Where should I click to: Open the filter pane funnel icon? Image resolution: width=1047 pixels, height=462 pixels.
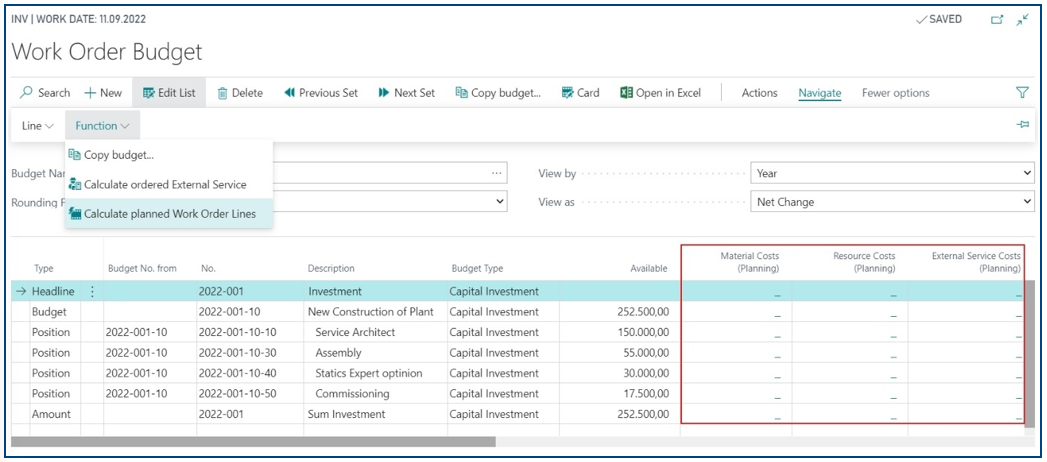(1022, 93)
